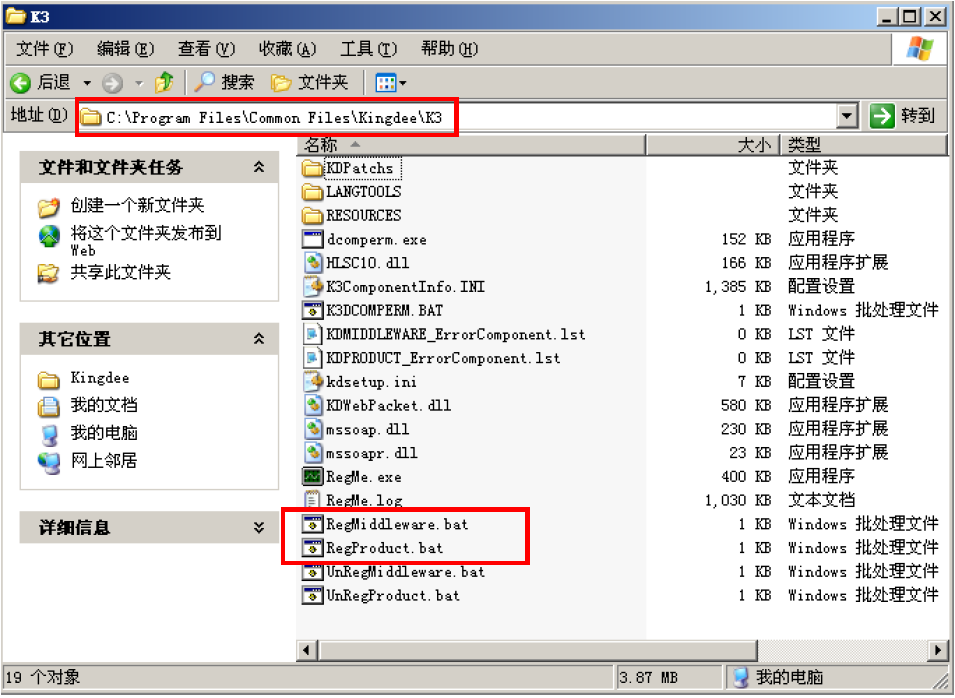This screenshot has height=698, width=955.
Task: Click the horizontal scrollbar thumb
Action: coord(537,650)
